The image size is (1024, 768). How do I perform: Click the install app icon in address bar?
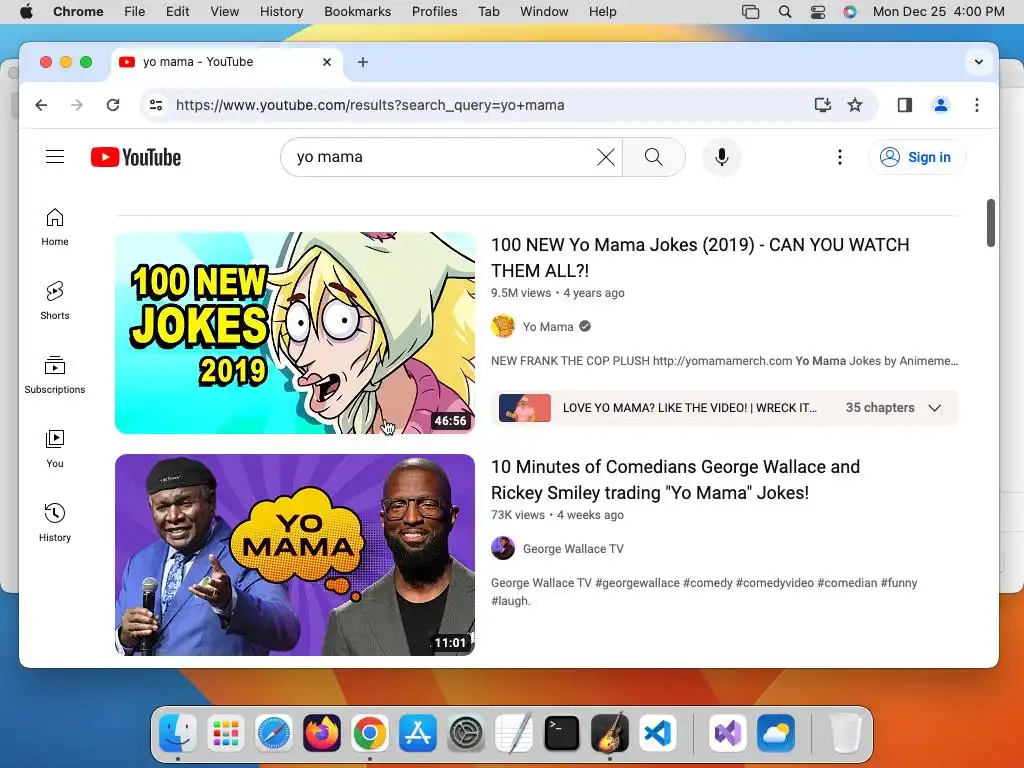[x=823, y=104]
